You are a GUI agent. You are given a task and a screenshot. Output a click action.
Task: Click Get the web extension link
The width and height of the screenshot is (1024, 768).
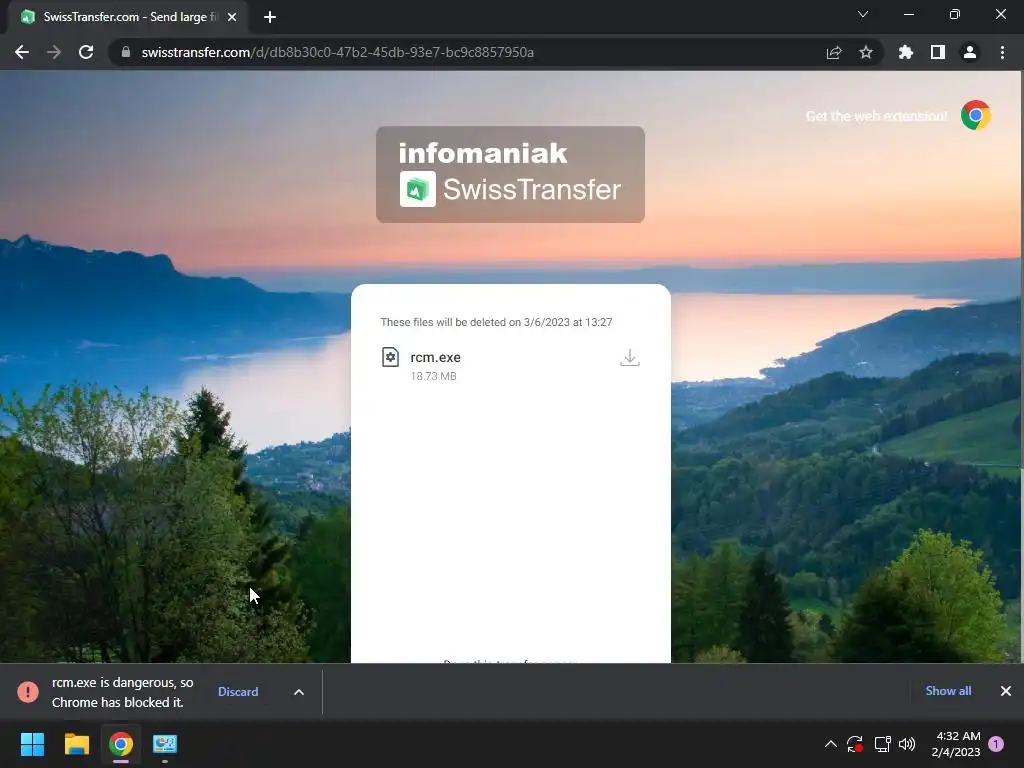[x=876, y=116]
